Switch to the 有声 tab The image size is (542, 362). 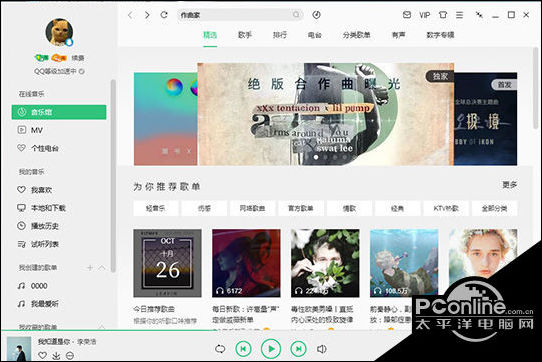[399, 35]
